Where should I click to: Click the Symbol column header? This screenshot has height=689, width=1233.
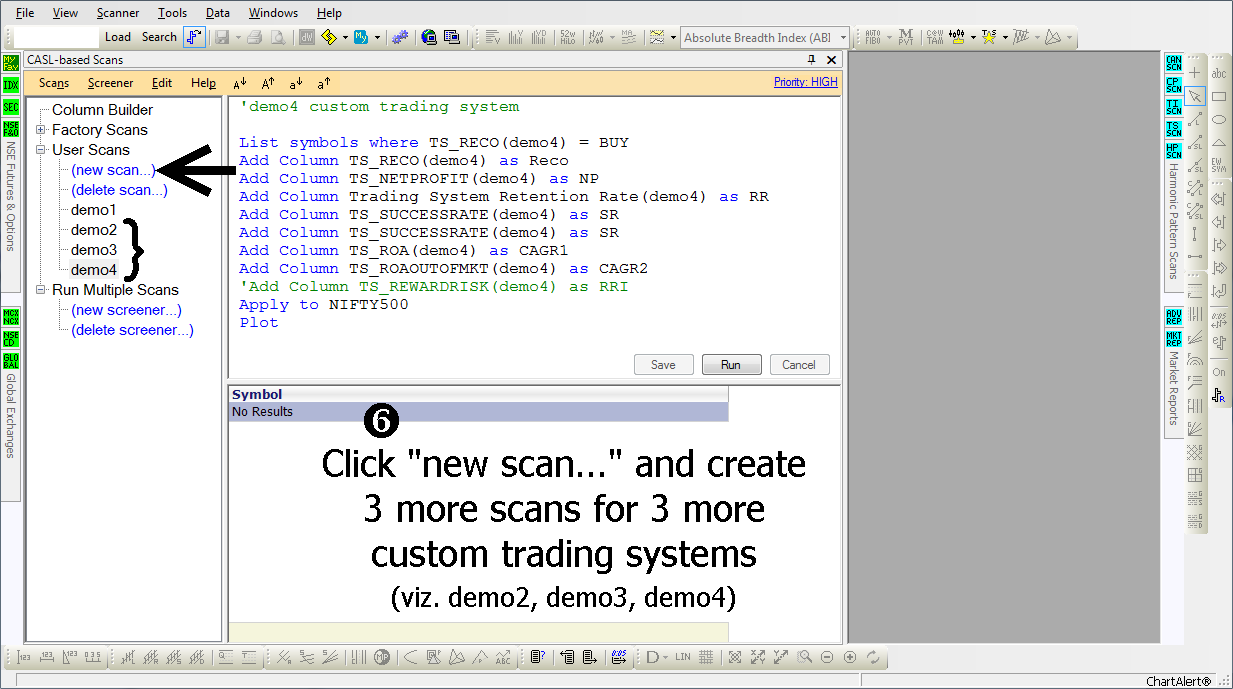point(478,394)
